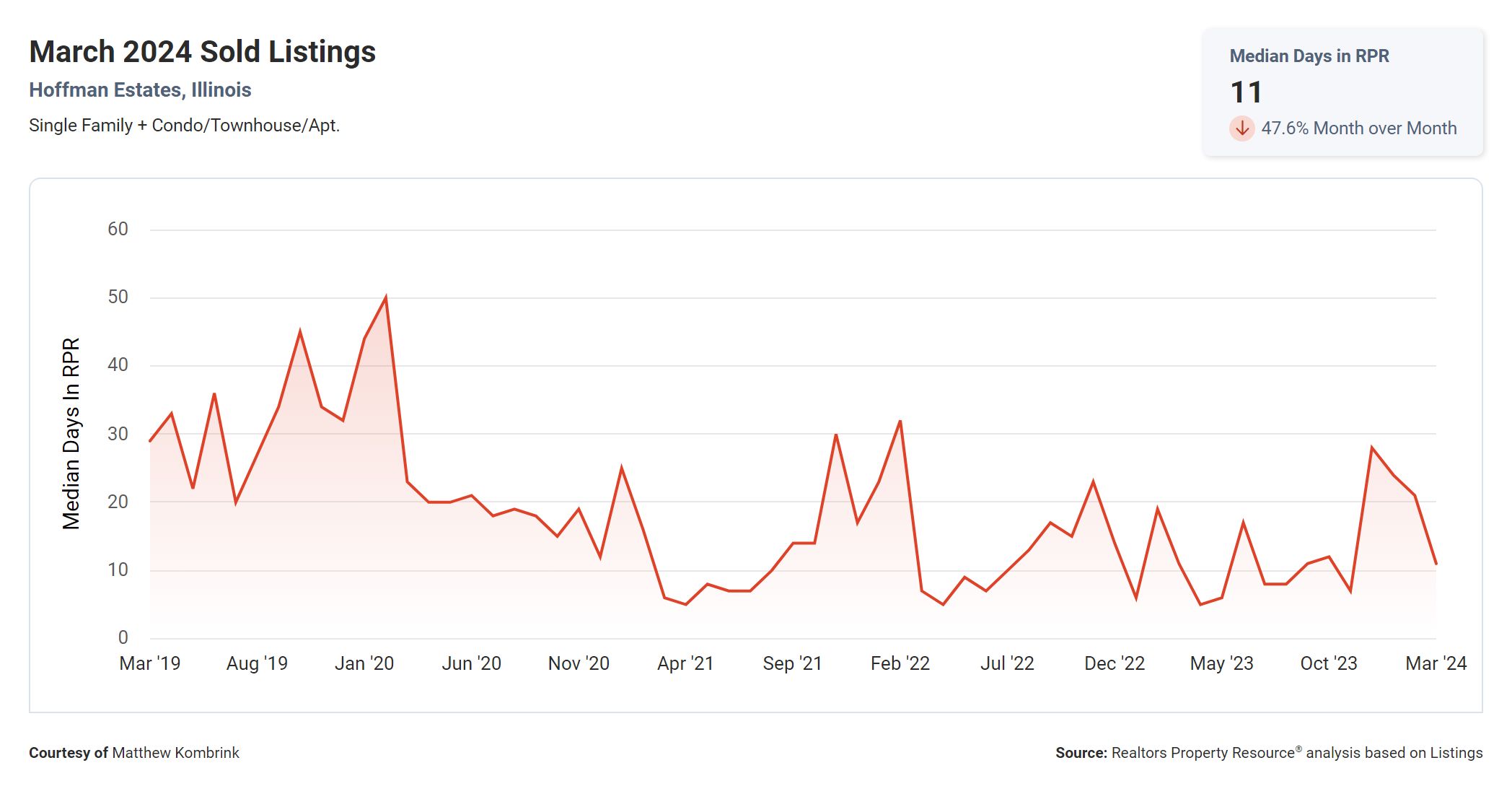Click the Median Days in RPR card title
This screenshot has width=1512, height=794.
click(x=1309, y=56)
